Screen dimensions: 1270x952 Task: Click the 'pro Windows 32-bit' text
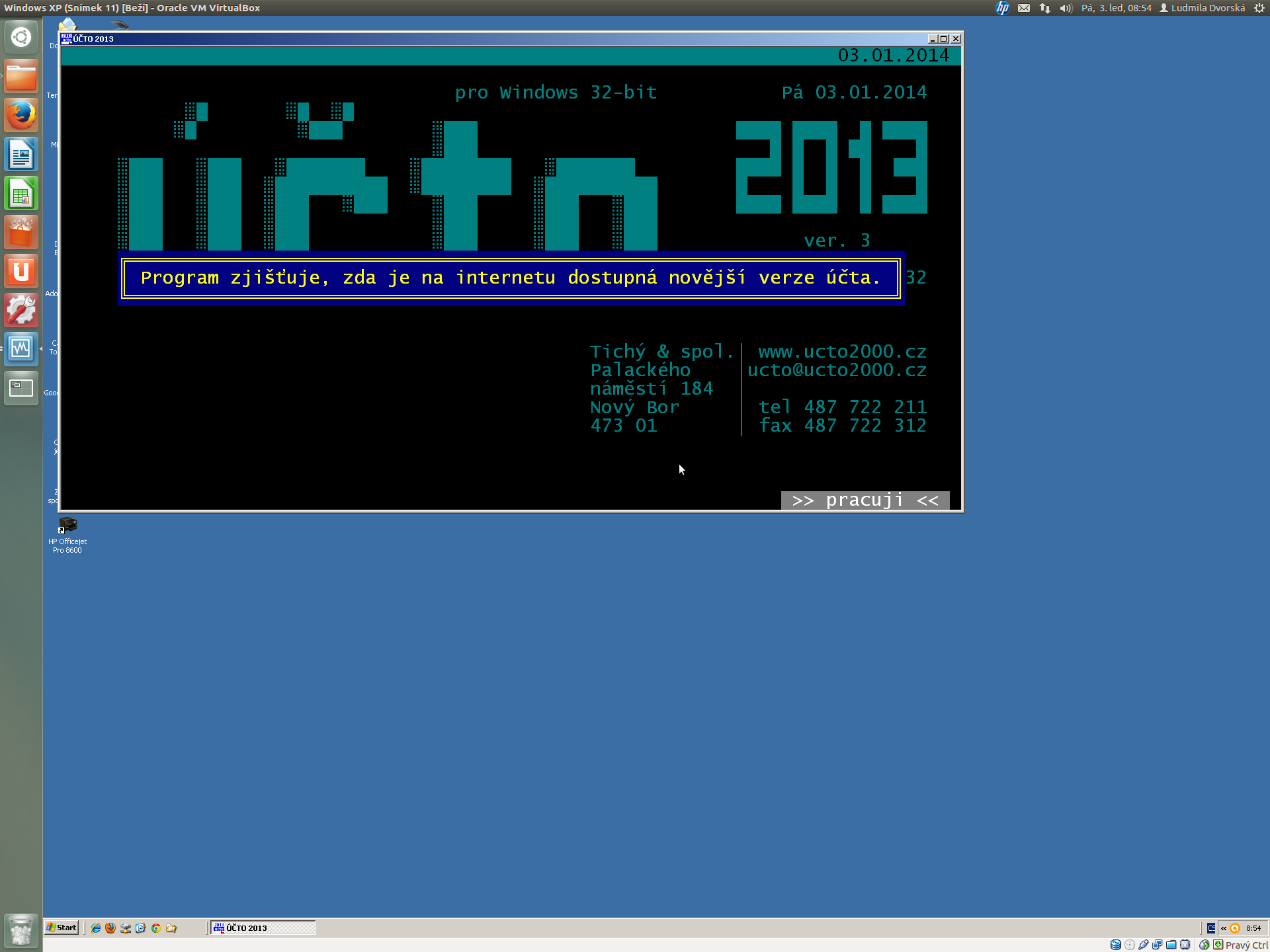(556, 93)
